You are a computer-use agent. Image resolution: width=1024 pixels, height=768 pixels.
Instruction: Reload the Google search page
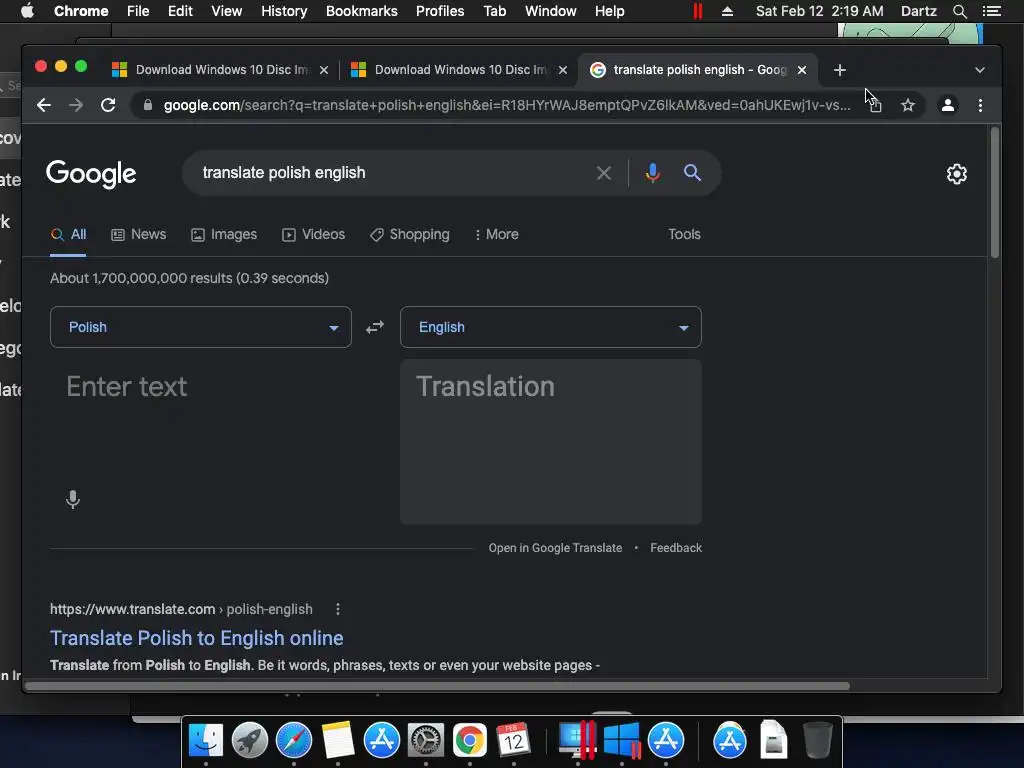pos(108,105)
